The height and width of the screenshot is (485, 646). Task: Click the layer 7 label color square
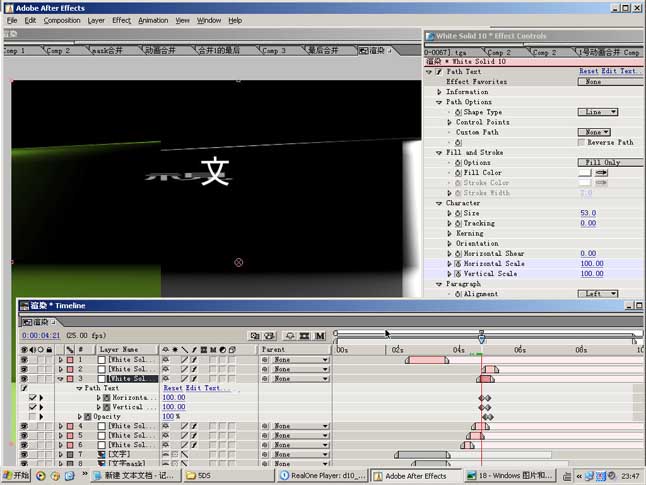coord(70,455)
